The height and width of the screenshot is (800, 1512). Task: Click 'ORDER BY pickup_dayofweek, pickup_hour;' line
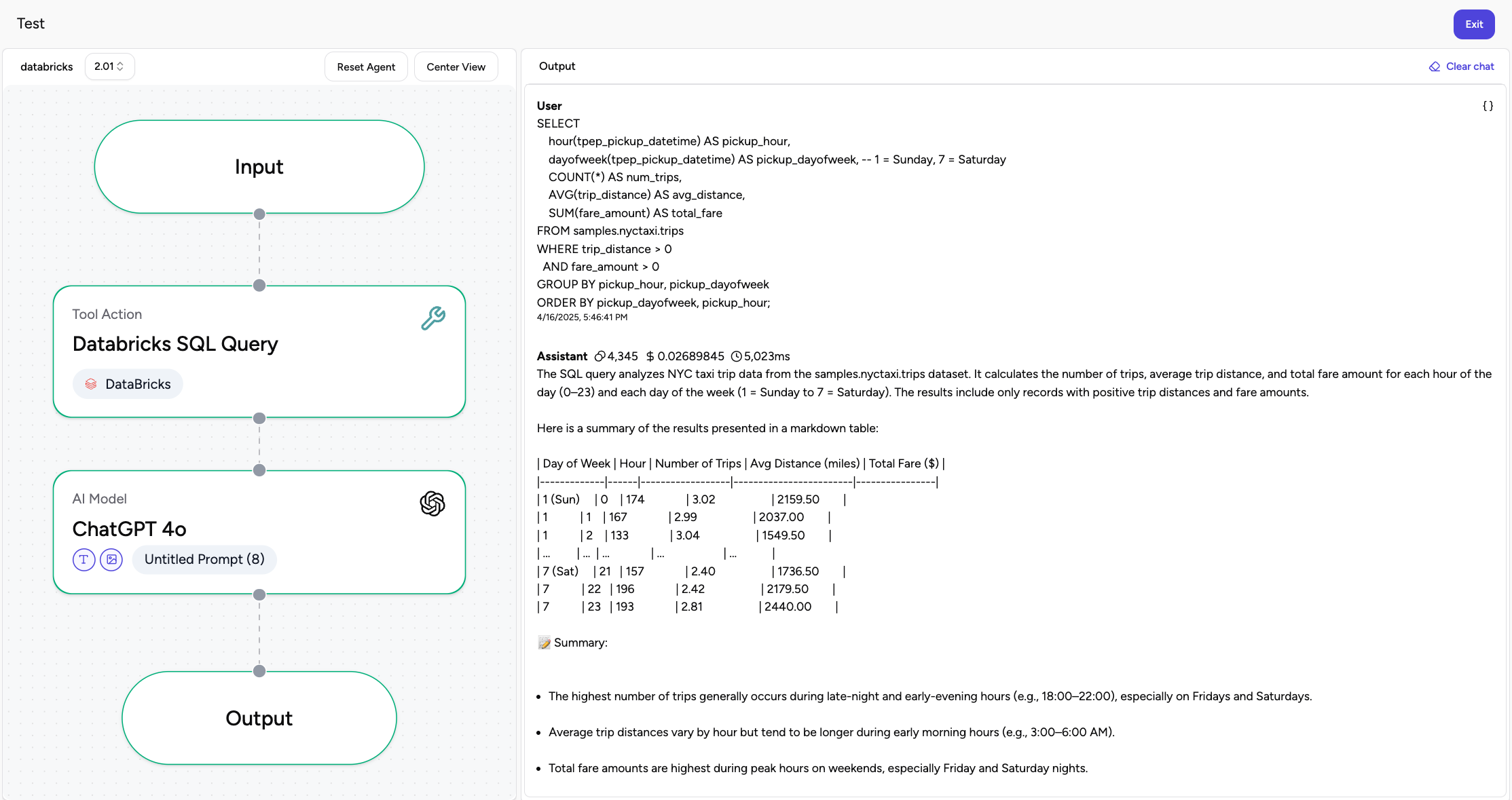654,303
